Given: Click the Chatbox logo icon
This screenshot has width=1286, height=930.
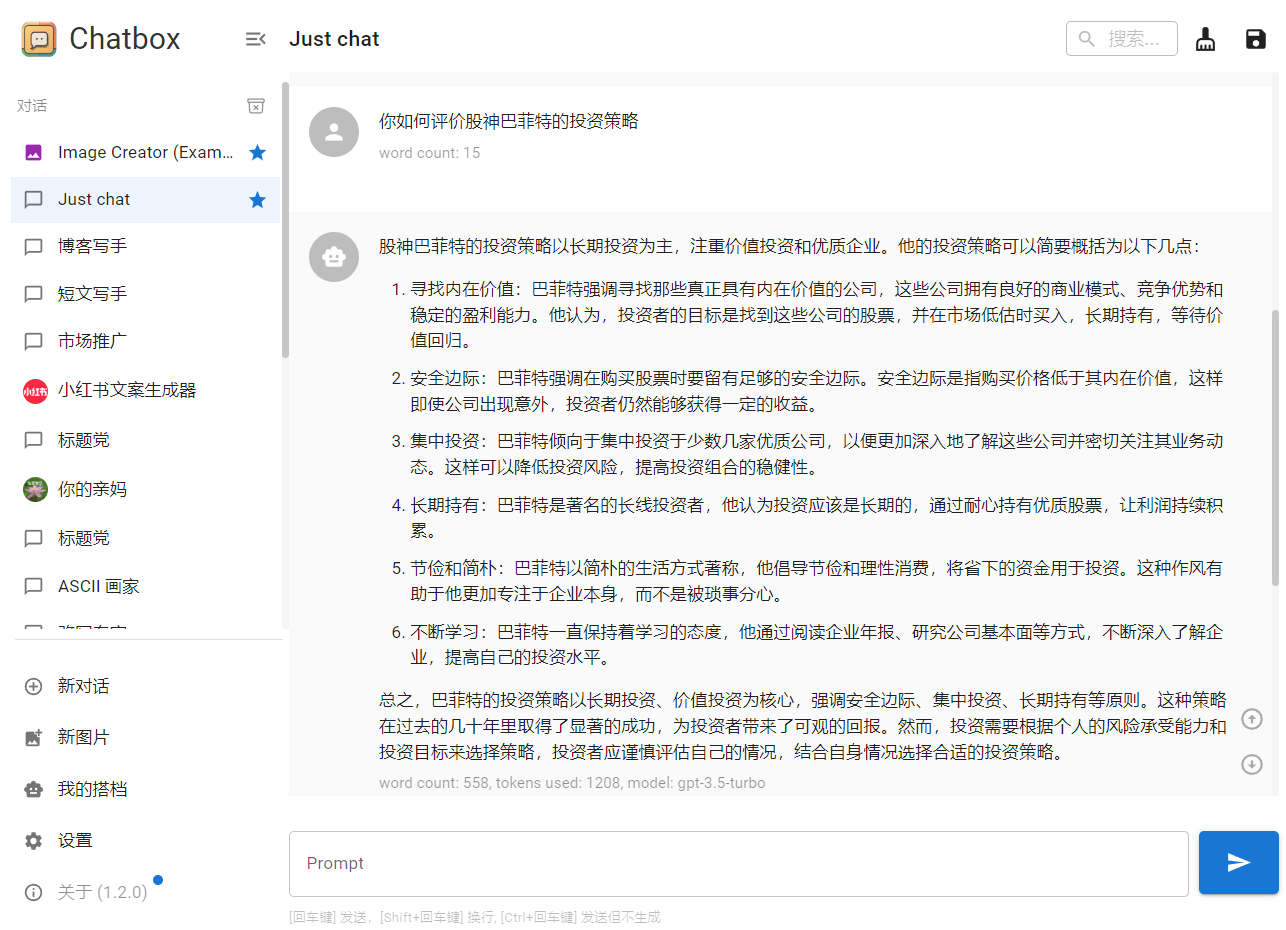Looking at the screenshot, I should click(x=39, y=39).
